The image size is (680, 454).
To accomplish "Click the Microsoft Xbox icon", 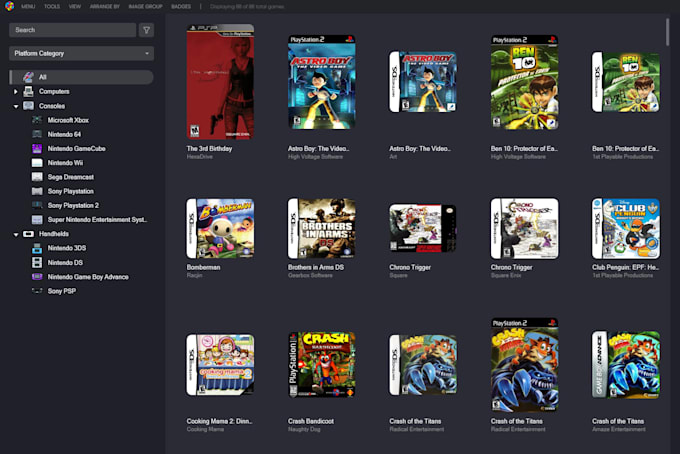I will [37, 120].
